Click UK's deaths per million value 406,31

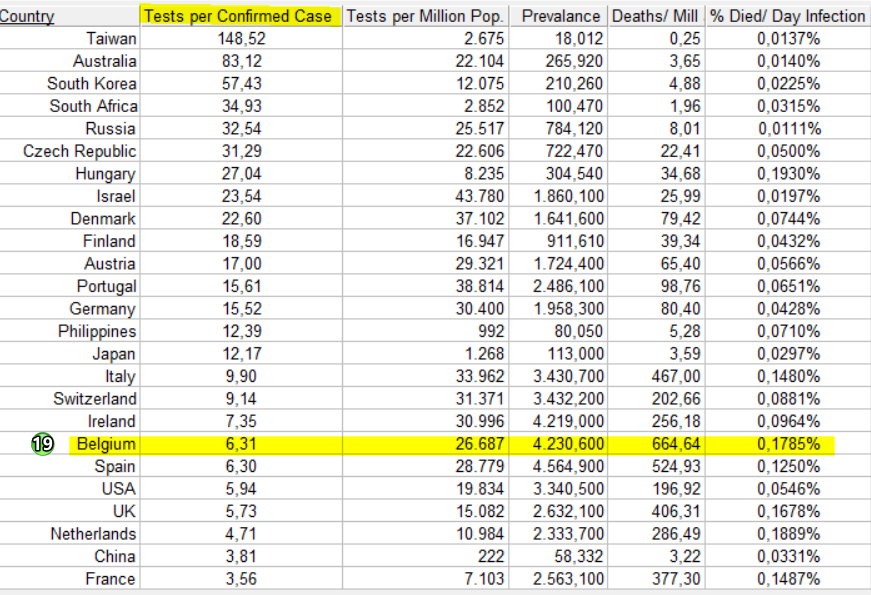click(x=676, y=511)
